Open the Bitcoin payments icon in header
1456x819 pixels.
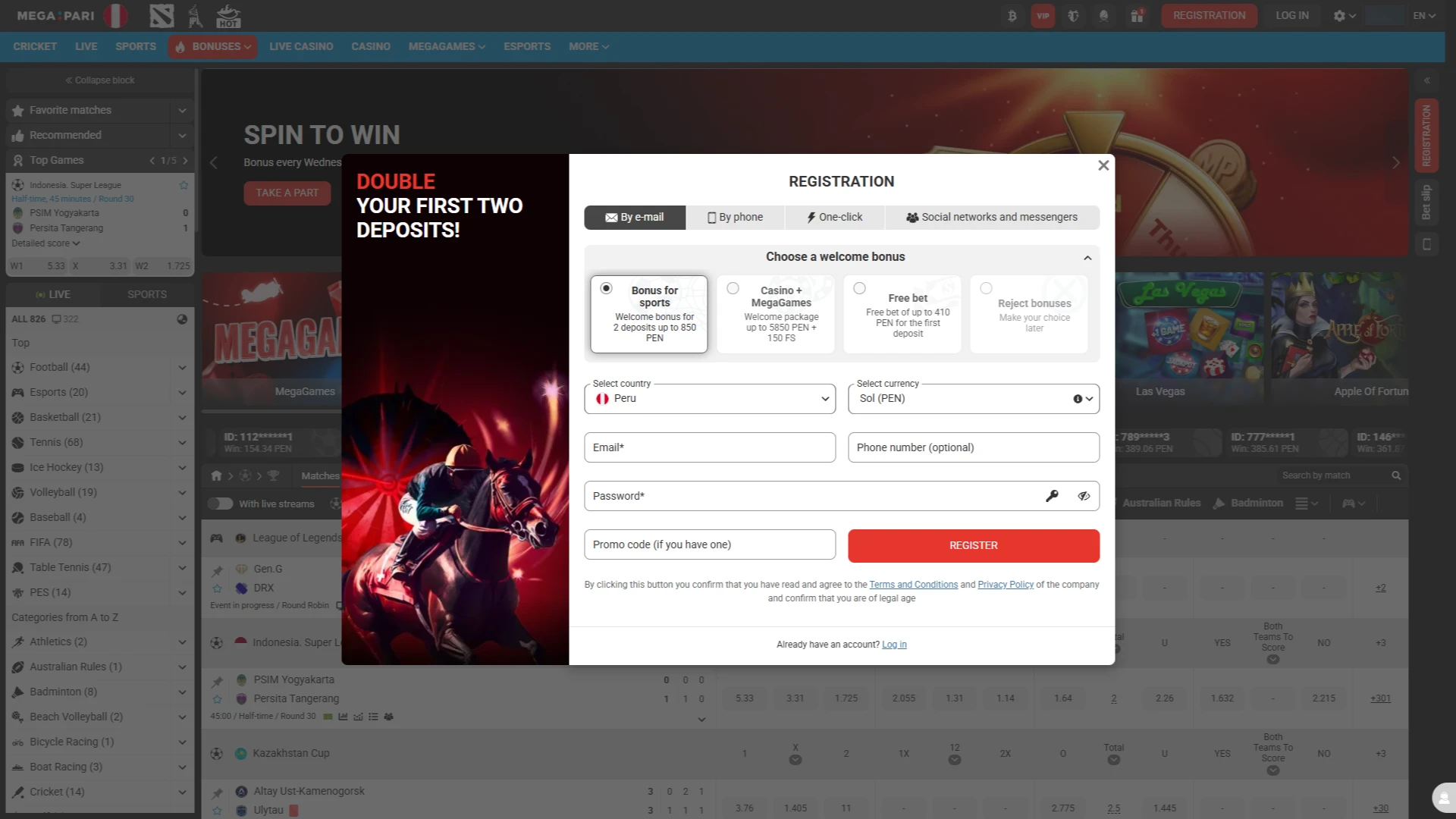[x=1012, y=16]
